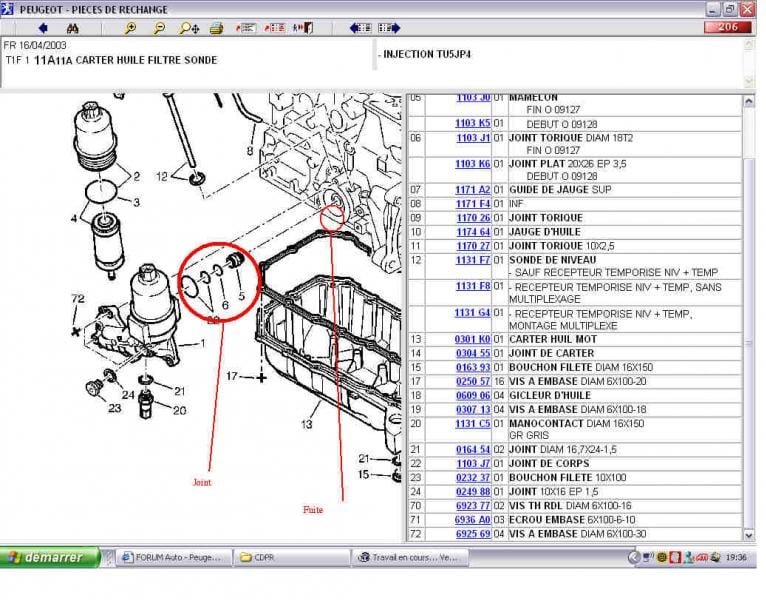Viewport: 766px width, 600px height.
Task: Select callout 20 pressure switch in diagram
Action: point(179,410)
